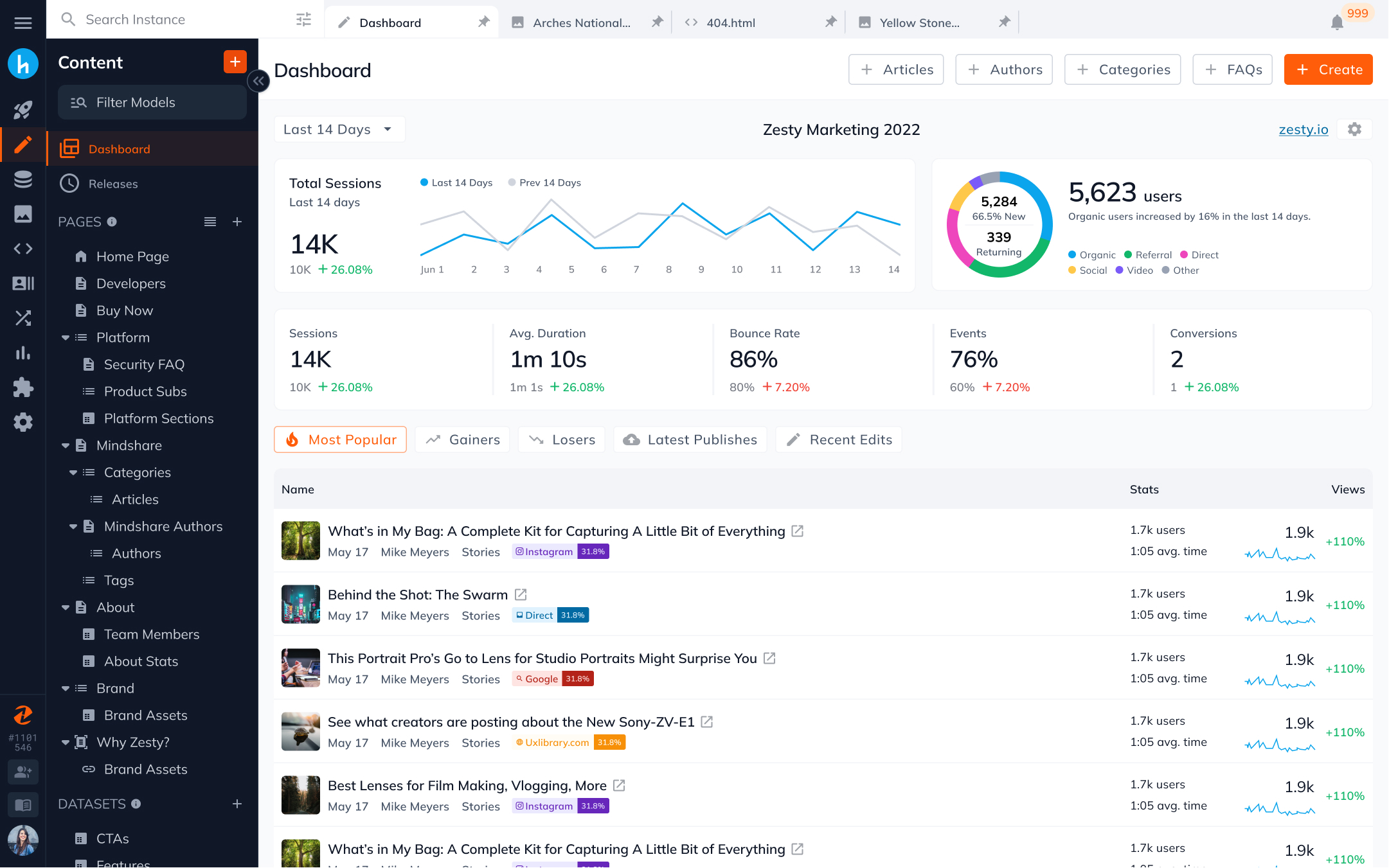The image size is (1389, 868).
Task: Open Leads using the contact card icon
Action: point(22,283)
